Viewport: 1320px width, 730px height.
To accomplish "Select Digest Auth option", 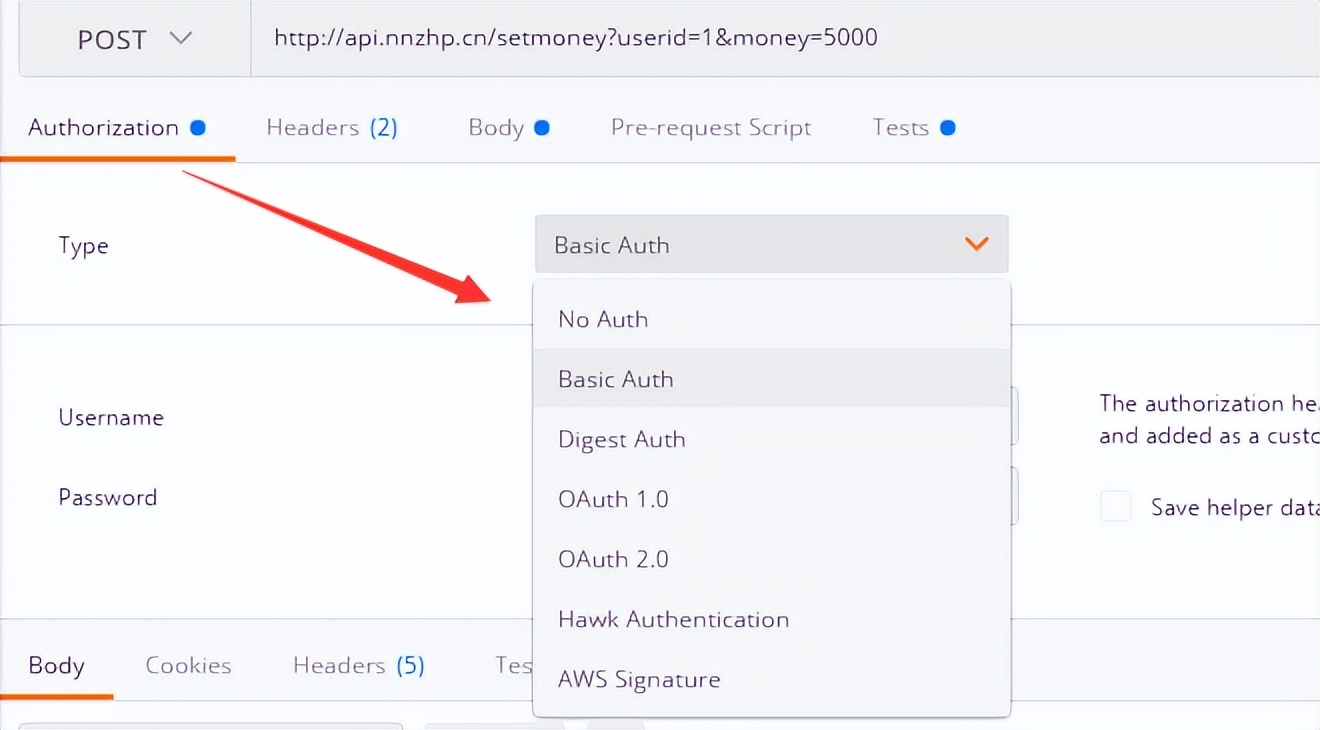I will (x=622, y=439).
